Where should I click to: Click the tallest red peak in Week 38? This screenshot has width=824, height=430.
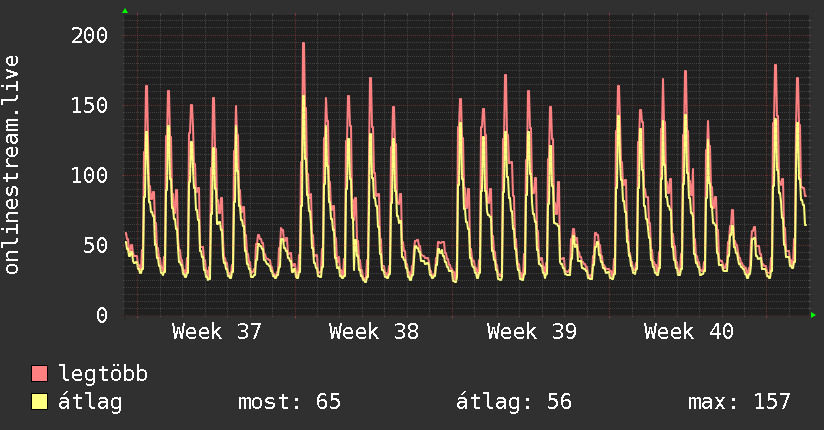click(x=303, y=44)
